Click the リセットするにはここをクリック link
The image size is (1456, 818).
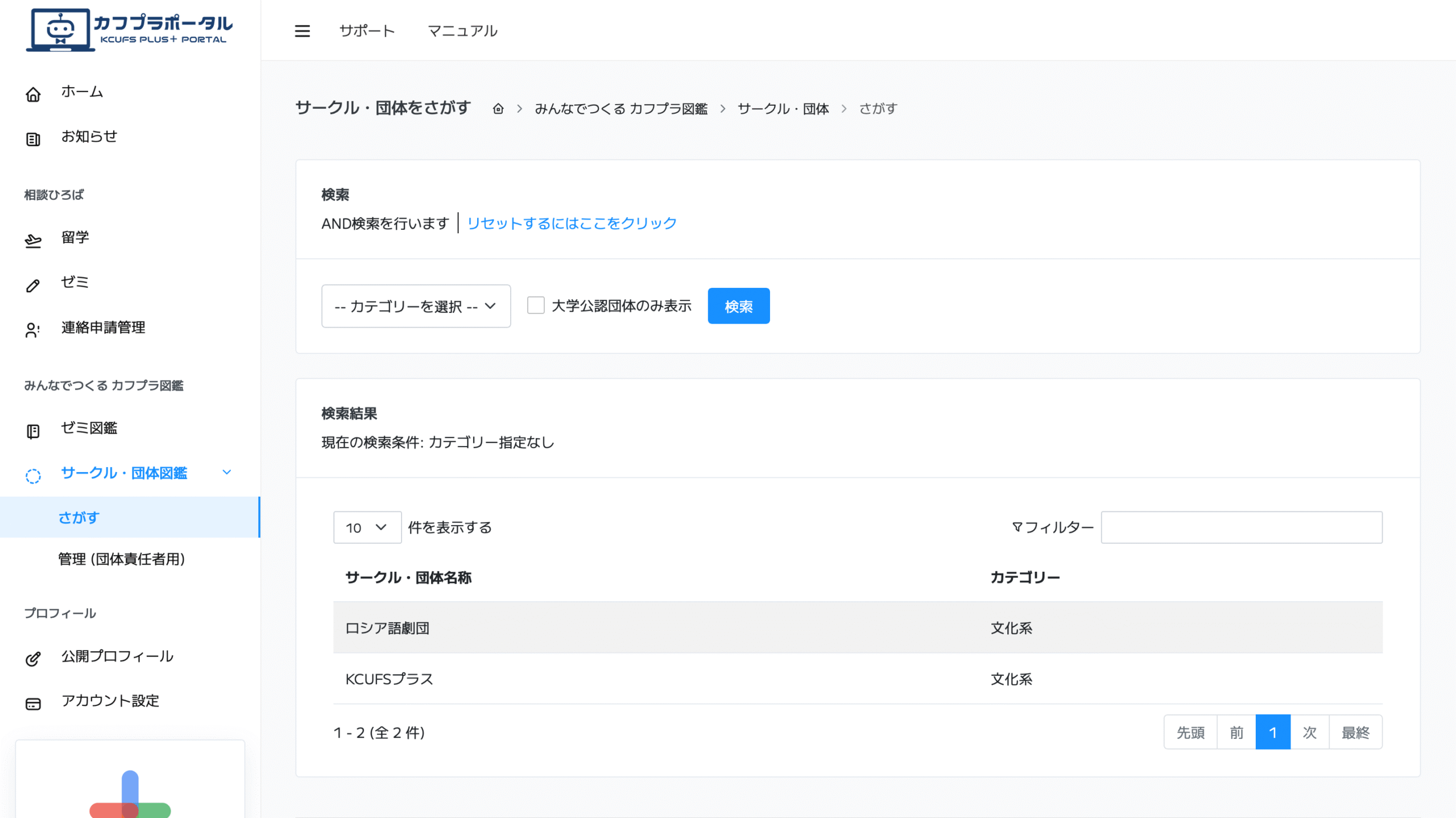(571, 223)
